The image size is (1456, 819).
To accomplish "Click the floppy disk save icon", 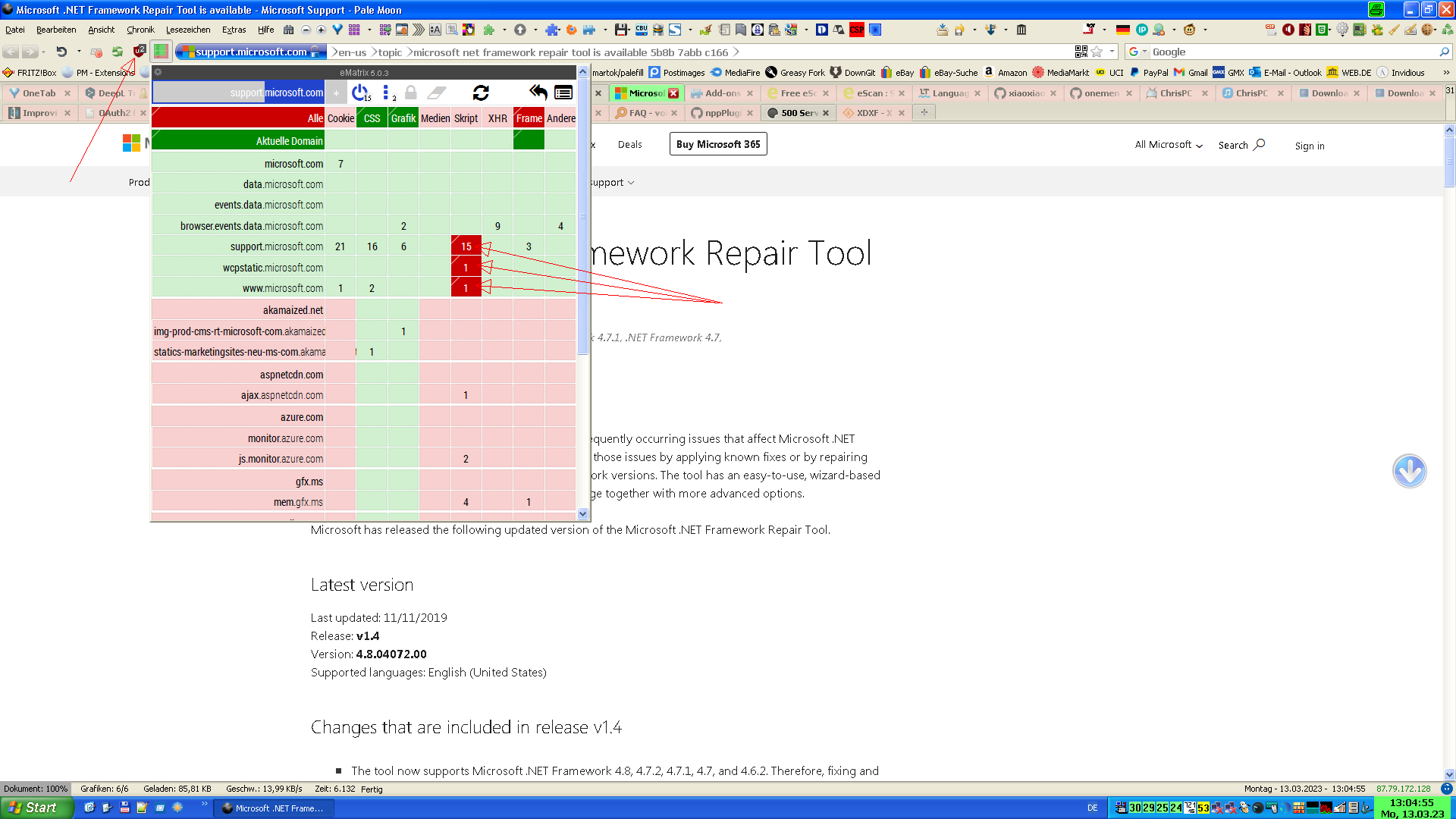I will coord(622,30).
